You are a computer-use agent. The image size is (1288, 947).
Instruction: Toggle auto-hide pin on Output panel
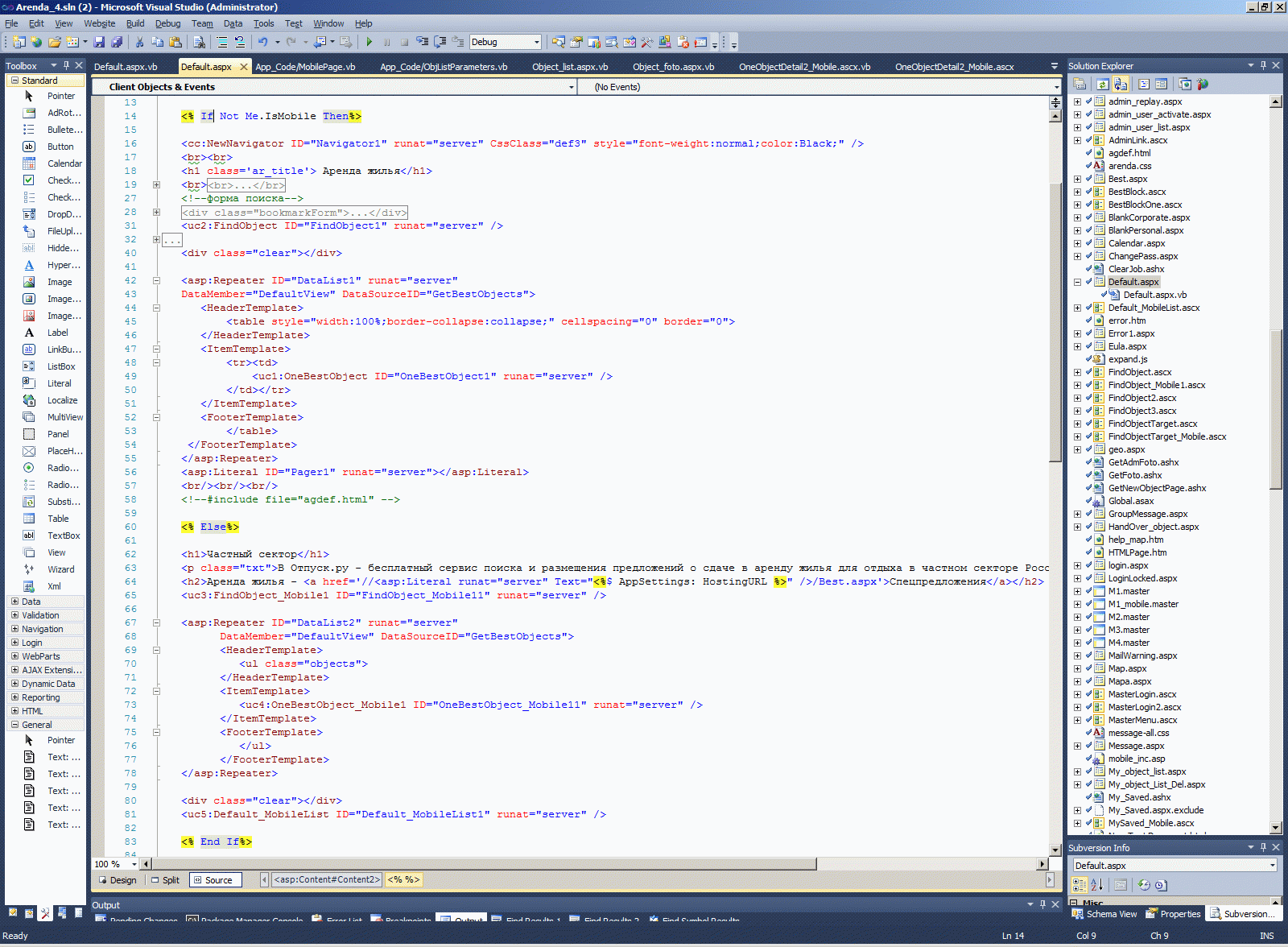point(1042,904)
